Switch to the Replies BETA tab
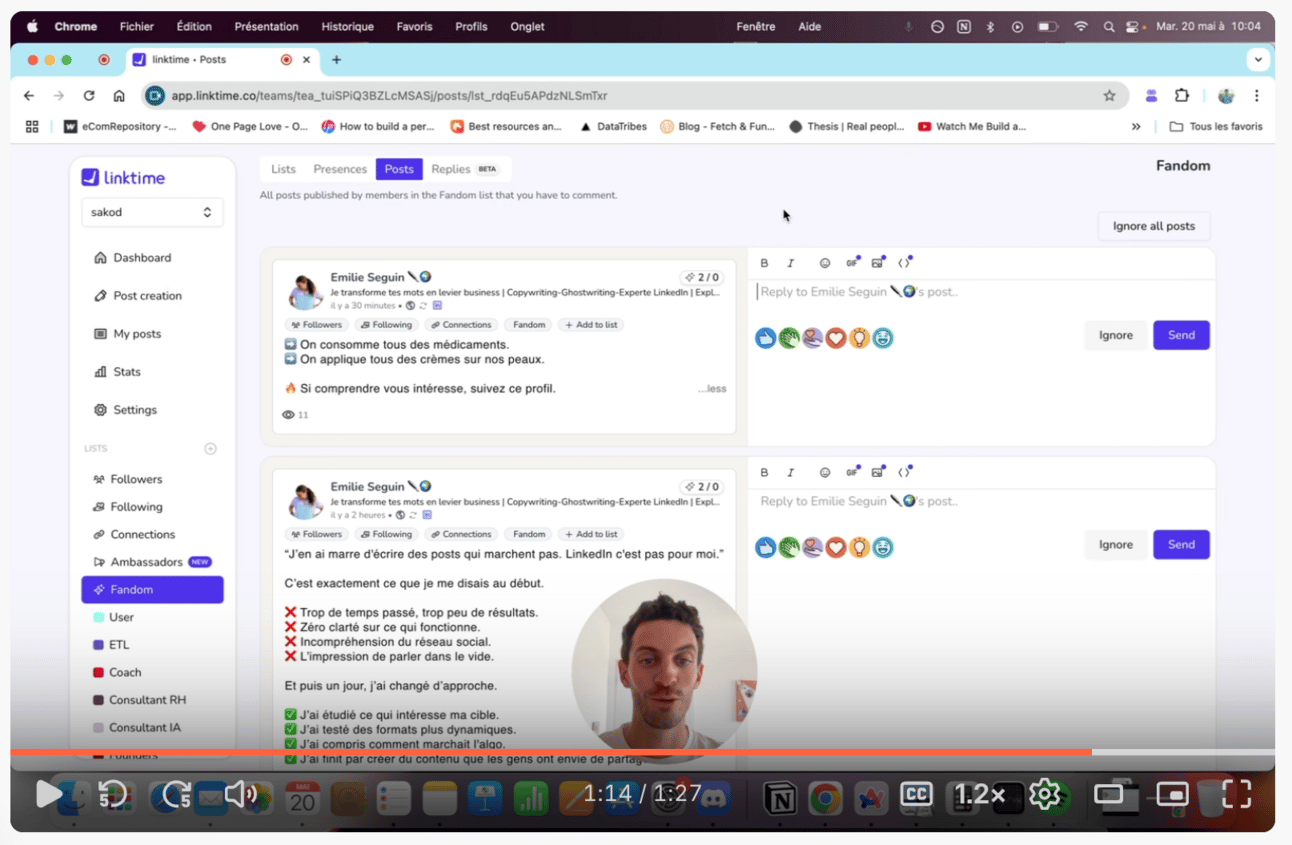The height and width of the screenshot is (845, 1292). 465,169
